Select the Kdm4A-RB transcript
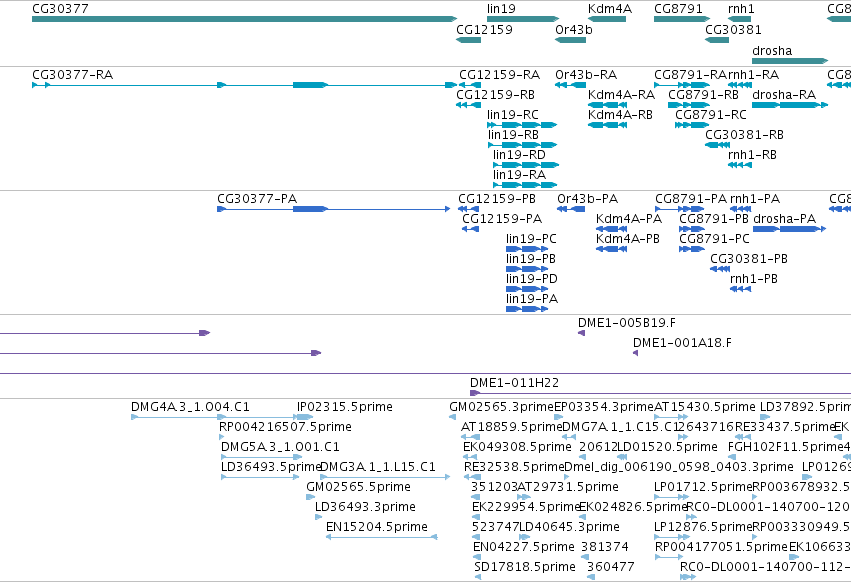 point(607,125)
